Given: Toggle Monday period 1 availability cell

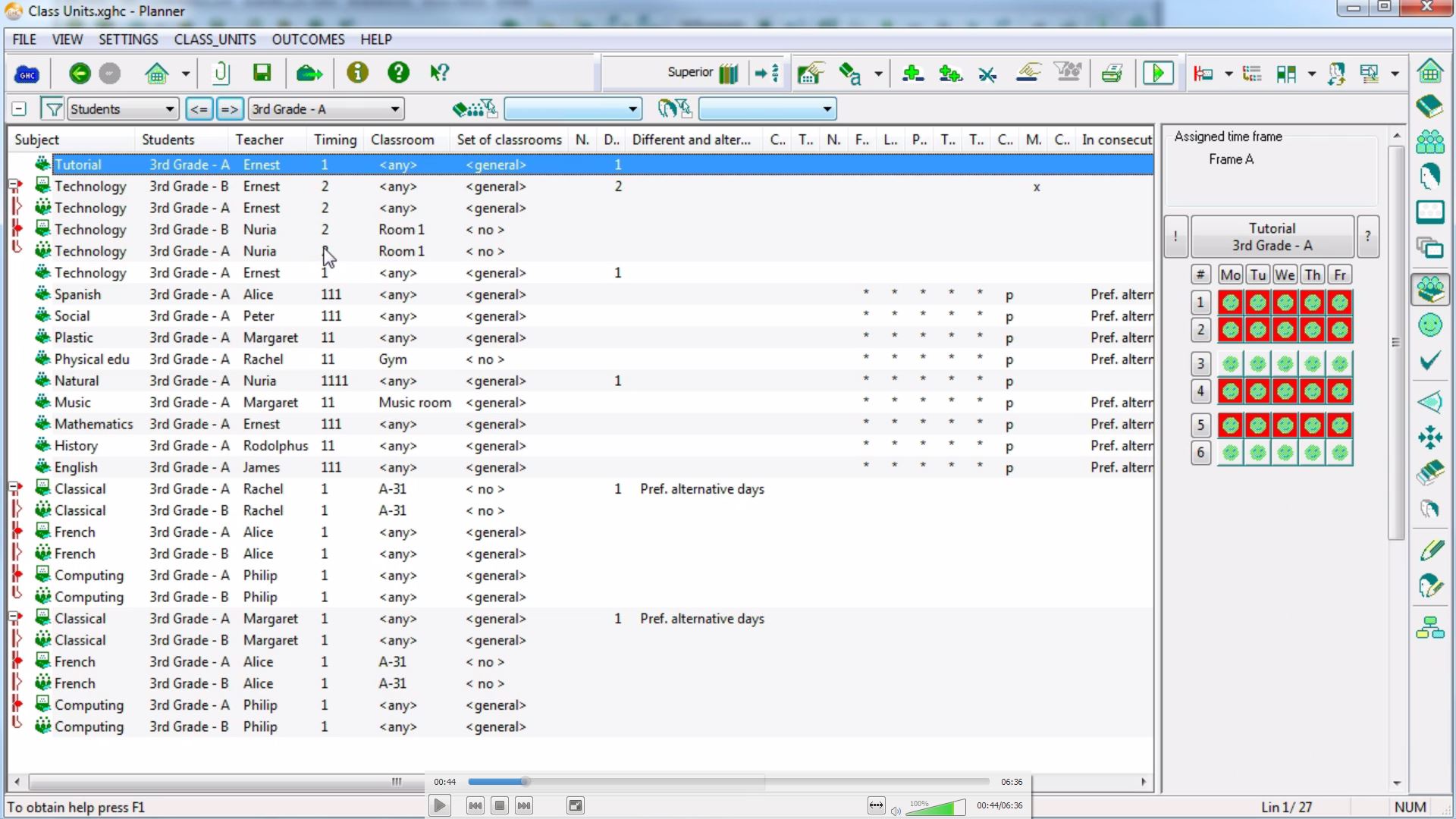Looking at the screenshot, I should 1231,303.
